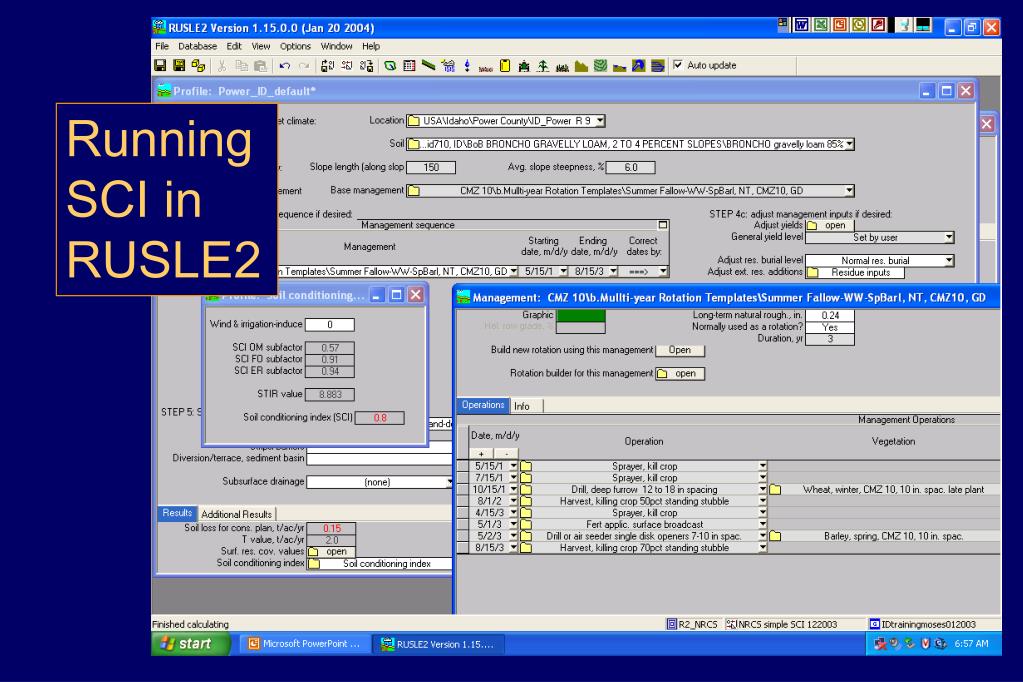This screenshot has height=682, width=1023.
Task: Click the Copy icon in toolbar
Action: click(x=241, y=65)
